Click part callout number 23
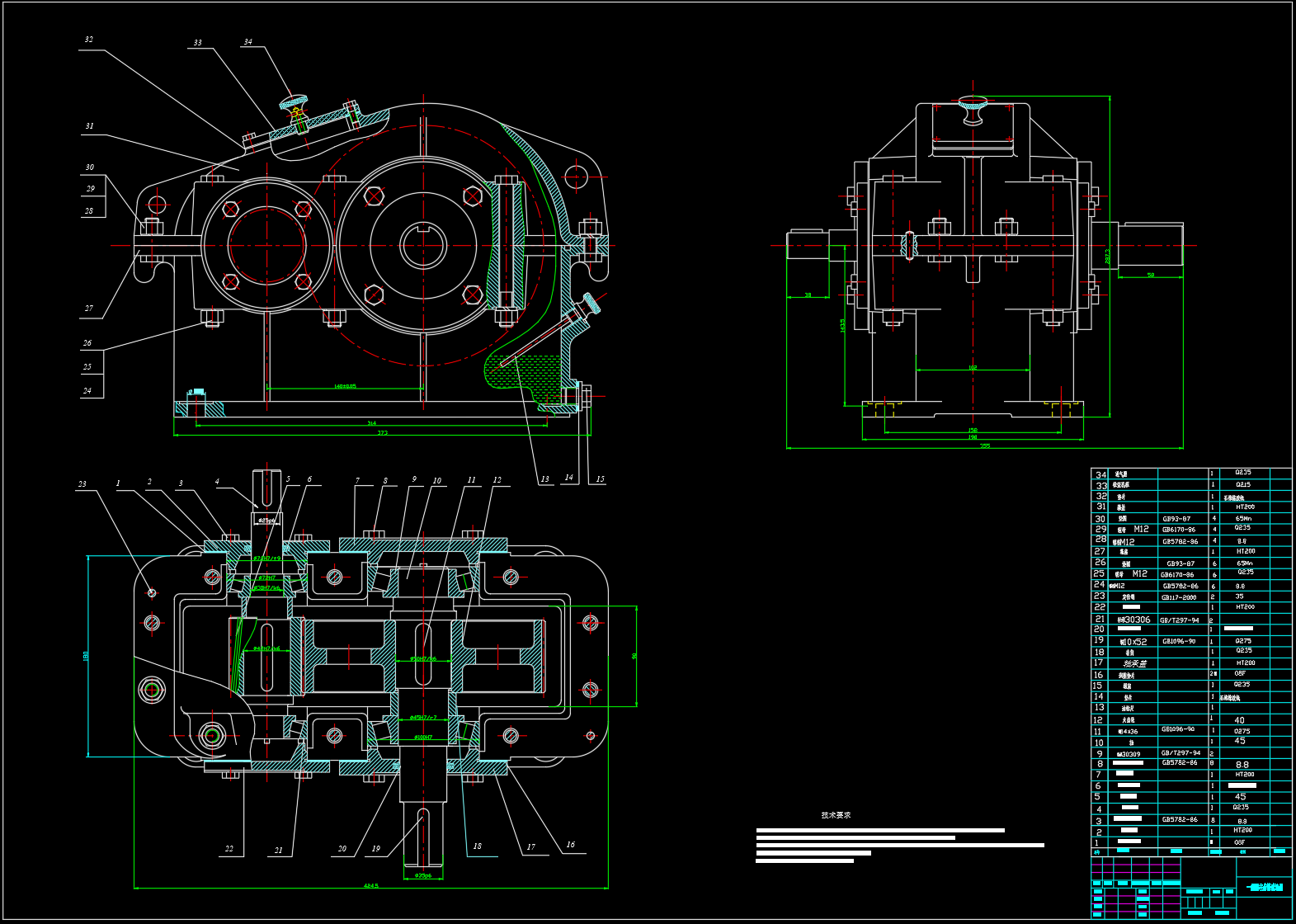The width and height of the screenshot is (1296, 924). pyautogui.click(x=82, y=484)
